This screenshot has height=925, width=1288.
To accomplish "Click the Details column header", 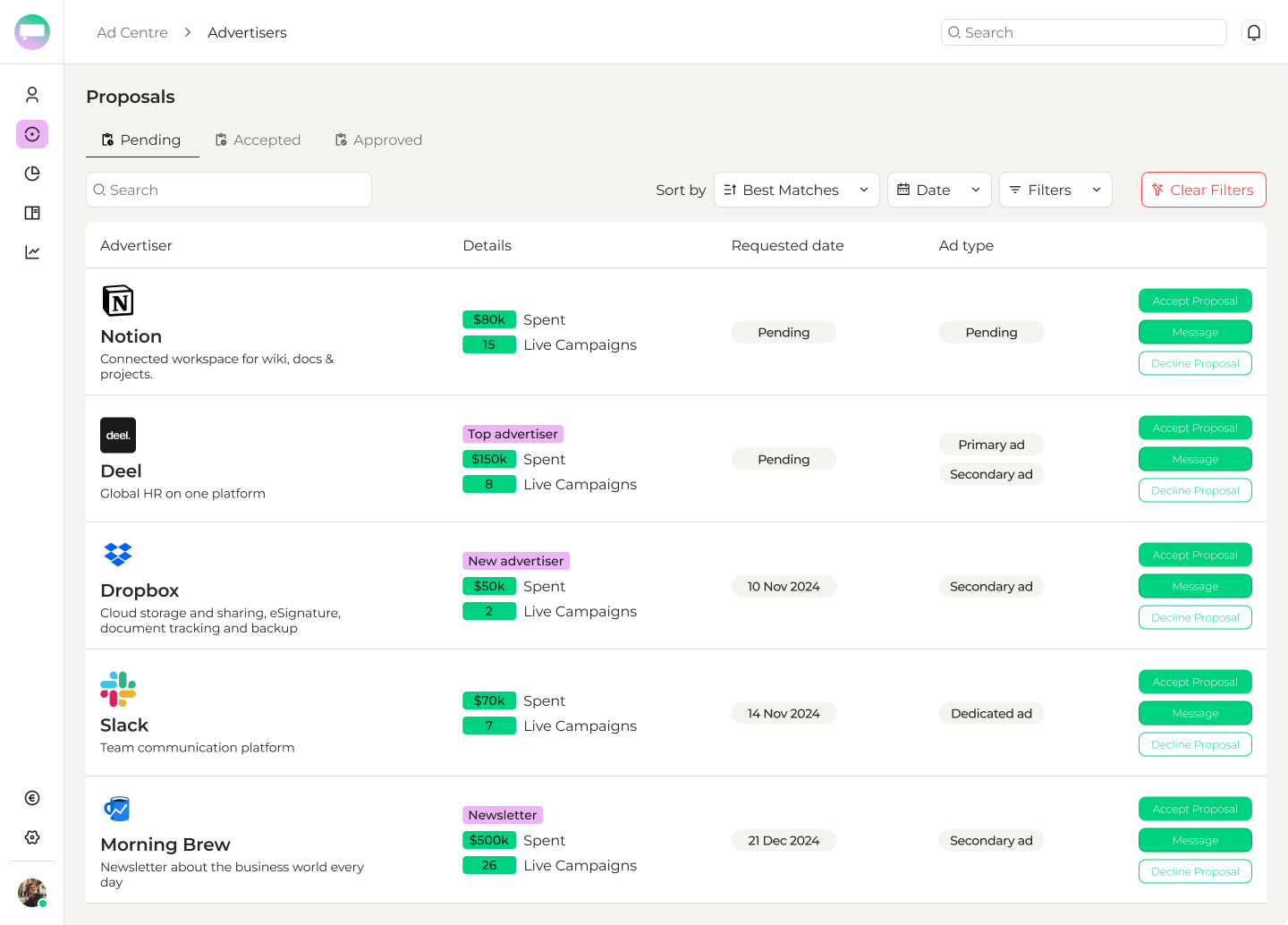I will click(x=487, y=245).
